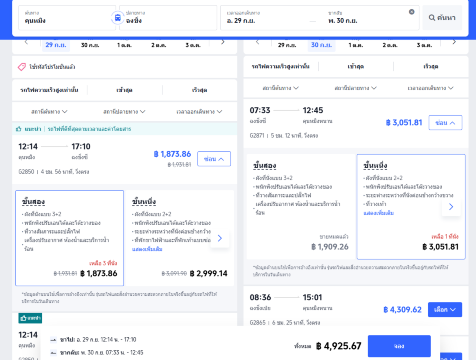Select the 30th tab in the outbound date strip

click(x=90, y=45)
